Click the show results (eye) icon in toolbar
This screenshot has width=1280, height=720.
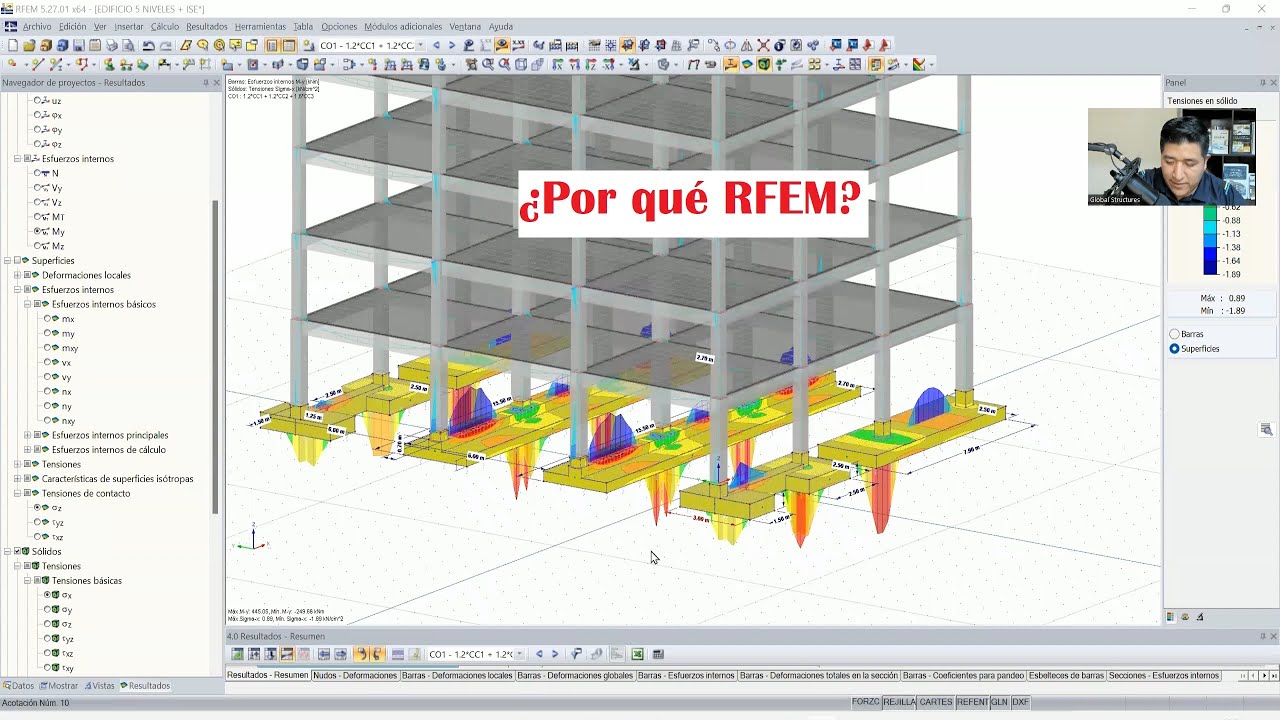pos(501,45)
